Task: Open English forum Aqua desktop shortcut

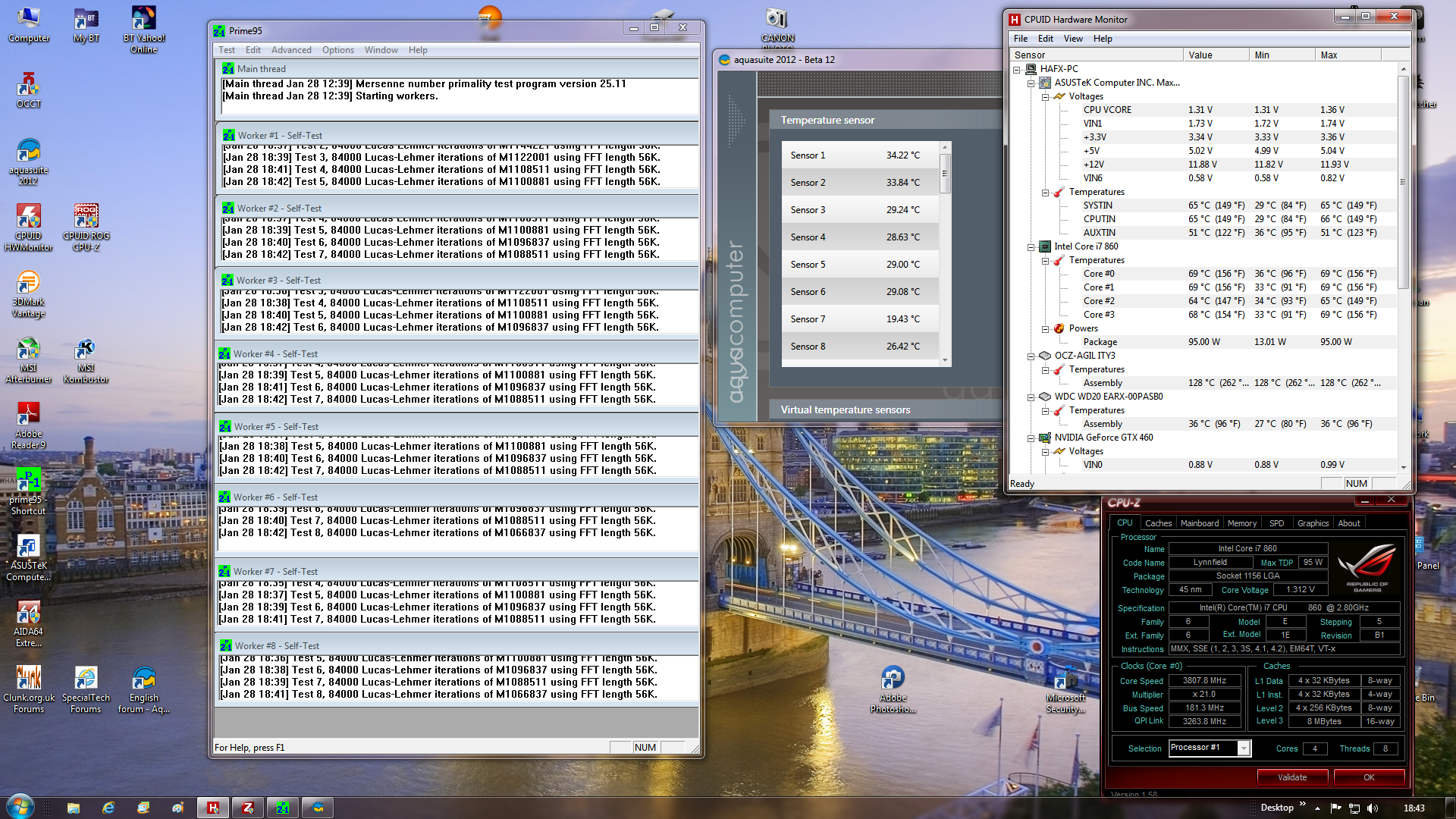Action: tap(143, 689)
